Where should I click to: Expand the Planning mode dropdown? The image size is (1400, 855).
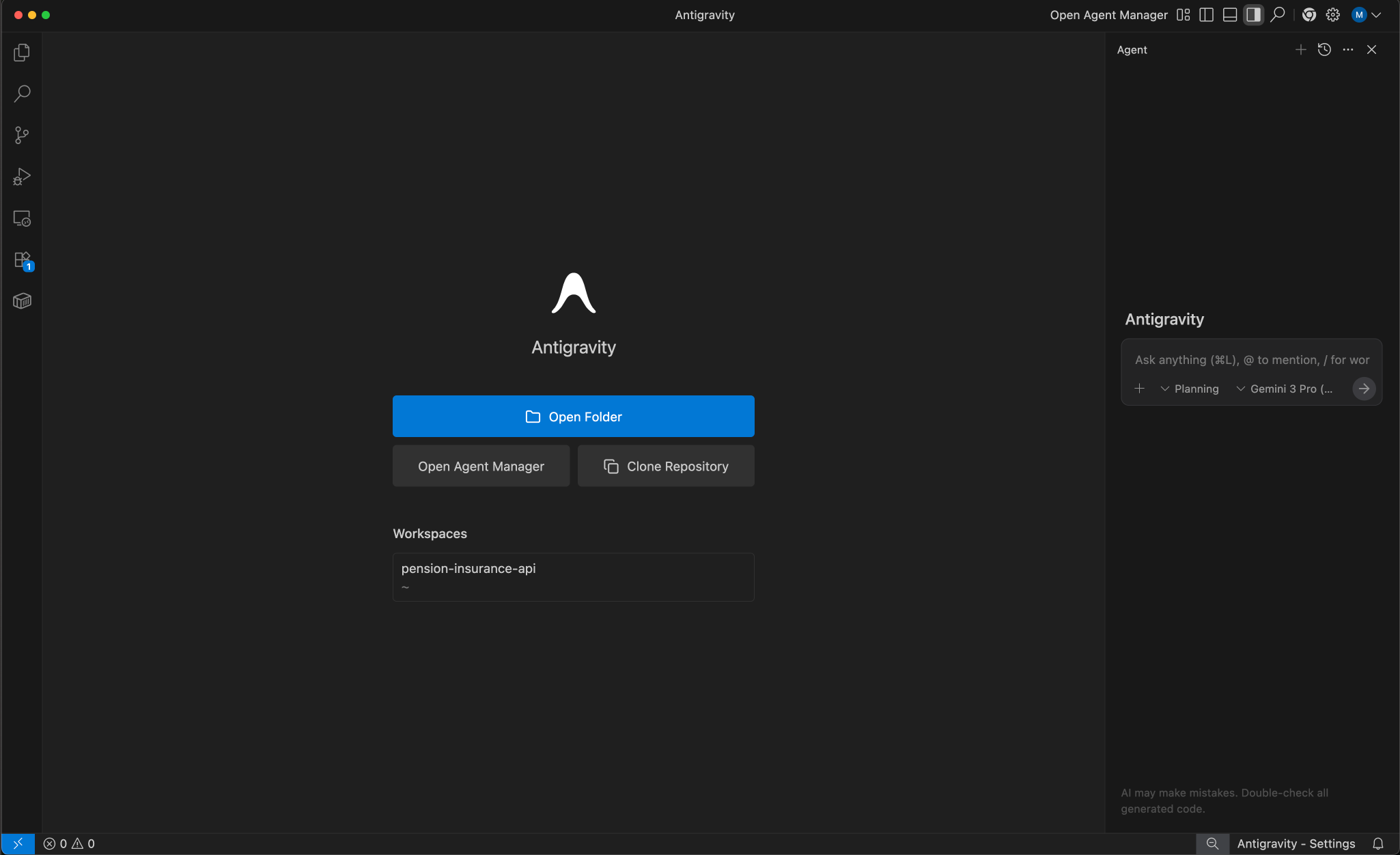(x=1190, y=389)
